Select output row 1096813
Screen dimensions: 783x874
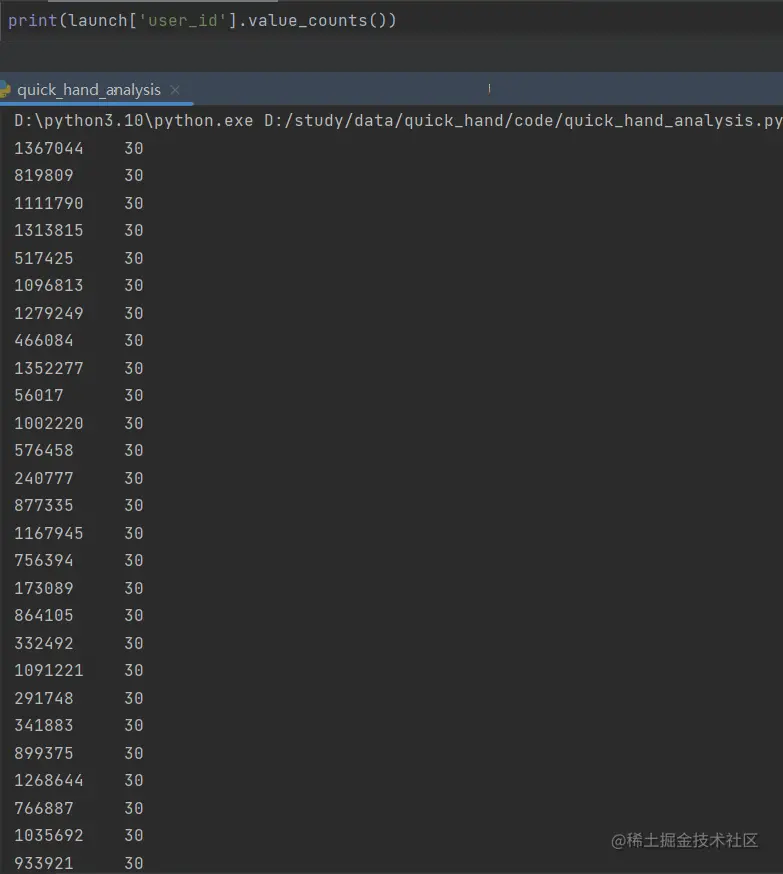(x=79, y=286)
